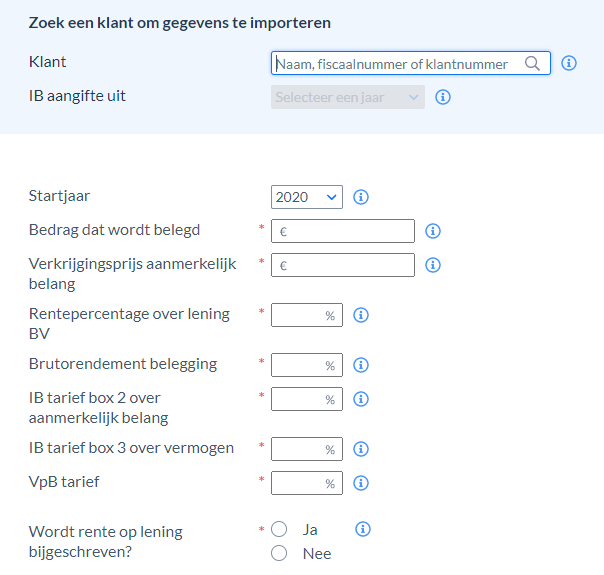Screen dimensions: 604x575
Task: Open the Startjaar info tooltip icon
Action: (361, 197)
